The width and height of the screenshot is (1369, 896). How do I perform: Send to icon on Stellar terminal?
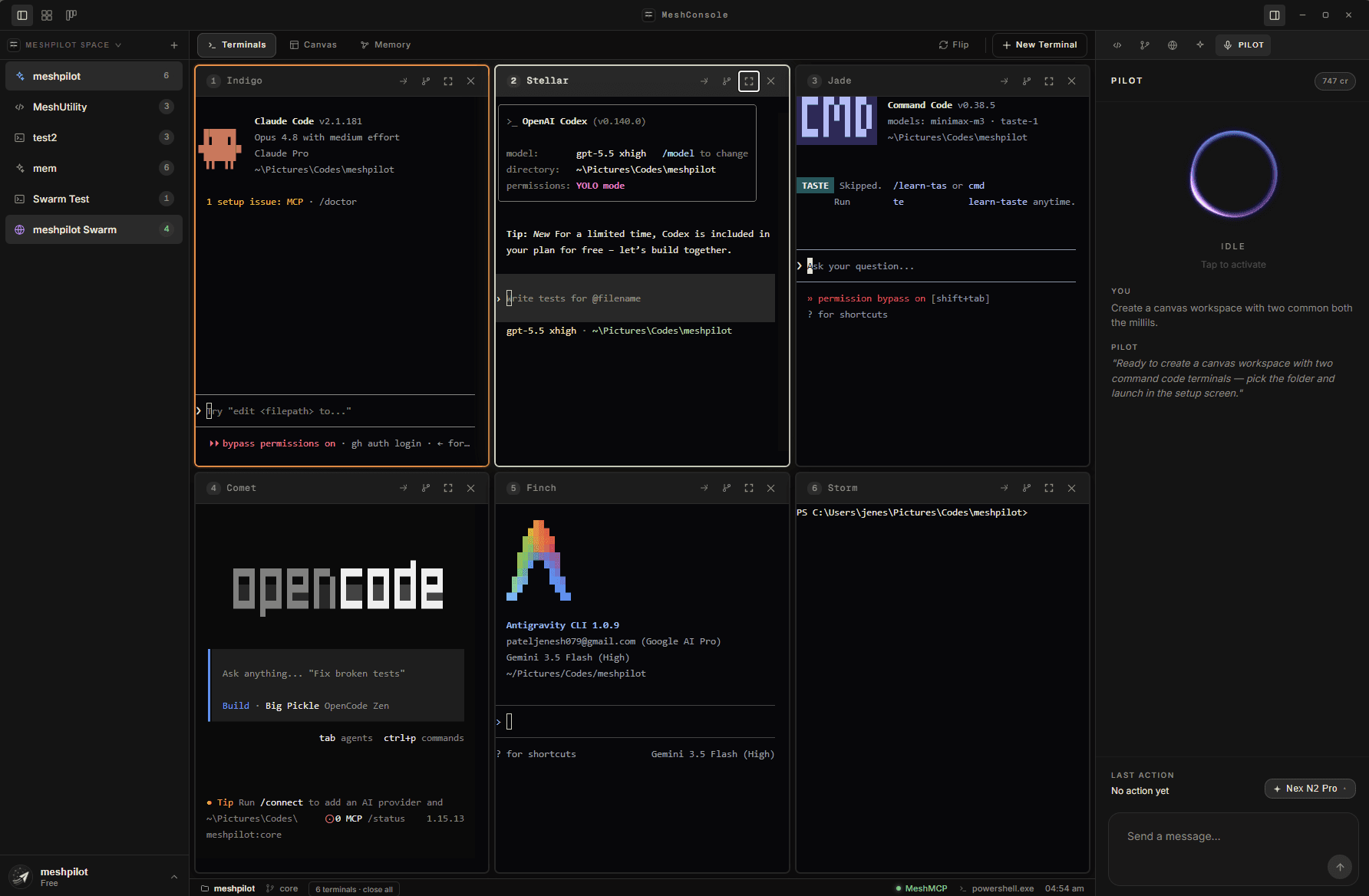(x=704, y=81)
